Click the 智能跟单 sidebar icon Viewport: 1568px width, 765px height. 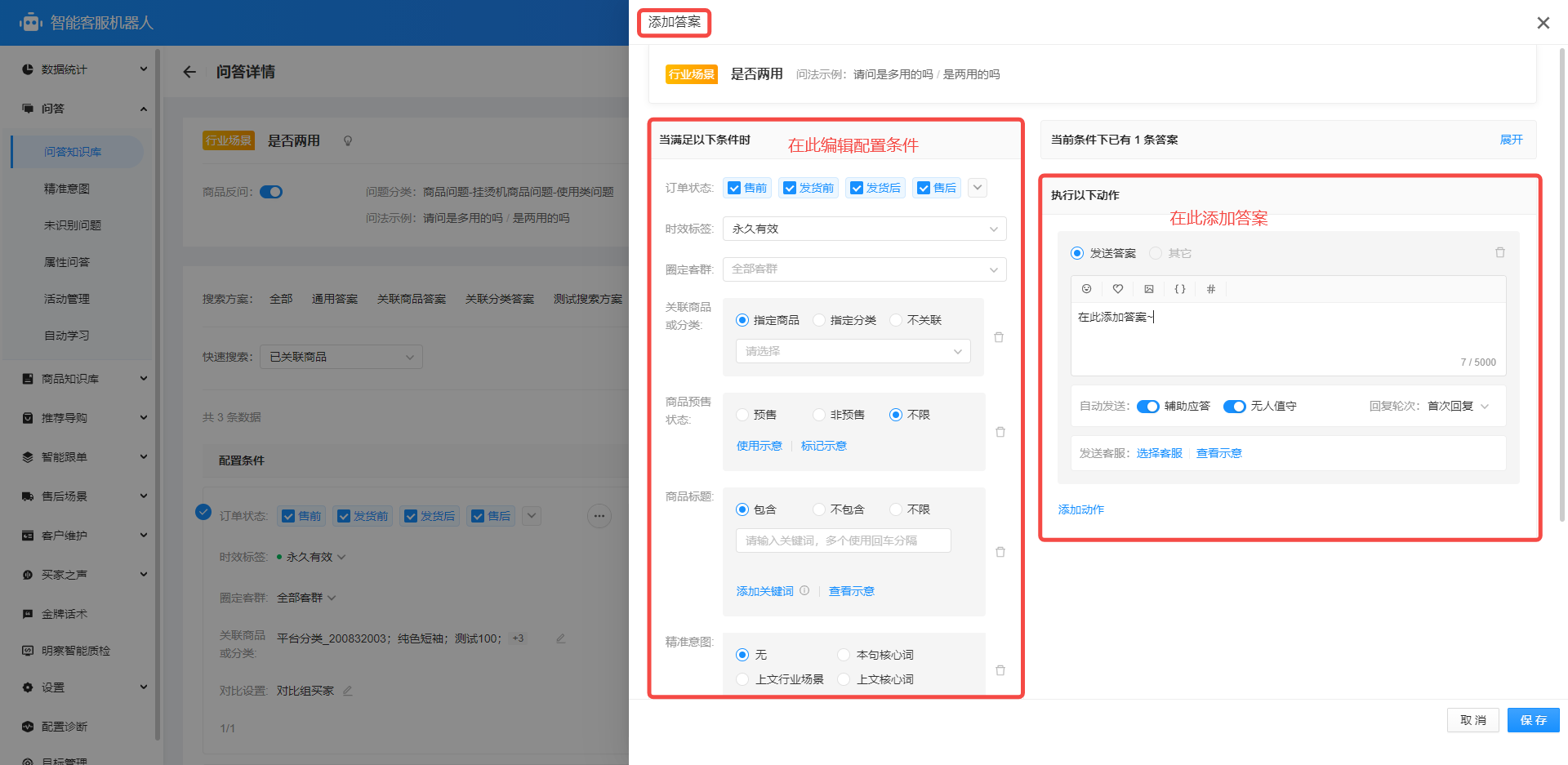pos(28,457)
